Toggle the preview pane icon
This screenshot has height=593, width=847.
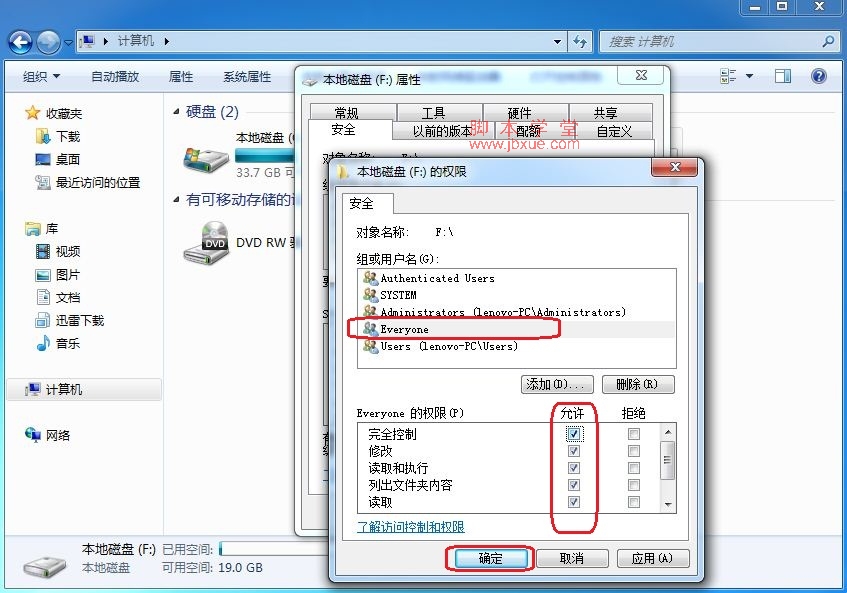(782, 76)
